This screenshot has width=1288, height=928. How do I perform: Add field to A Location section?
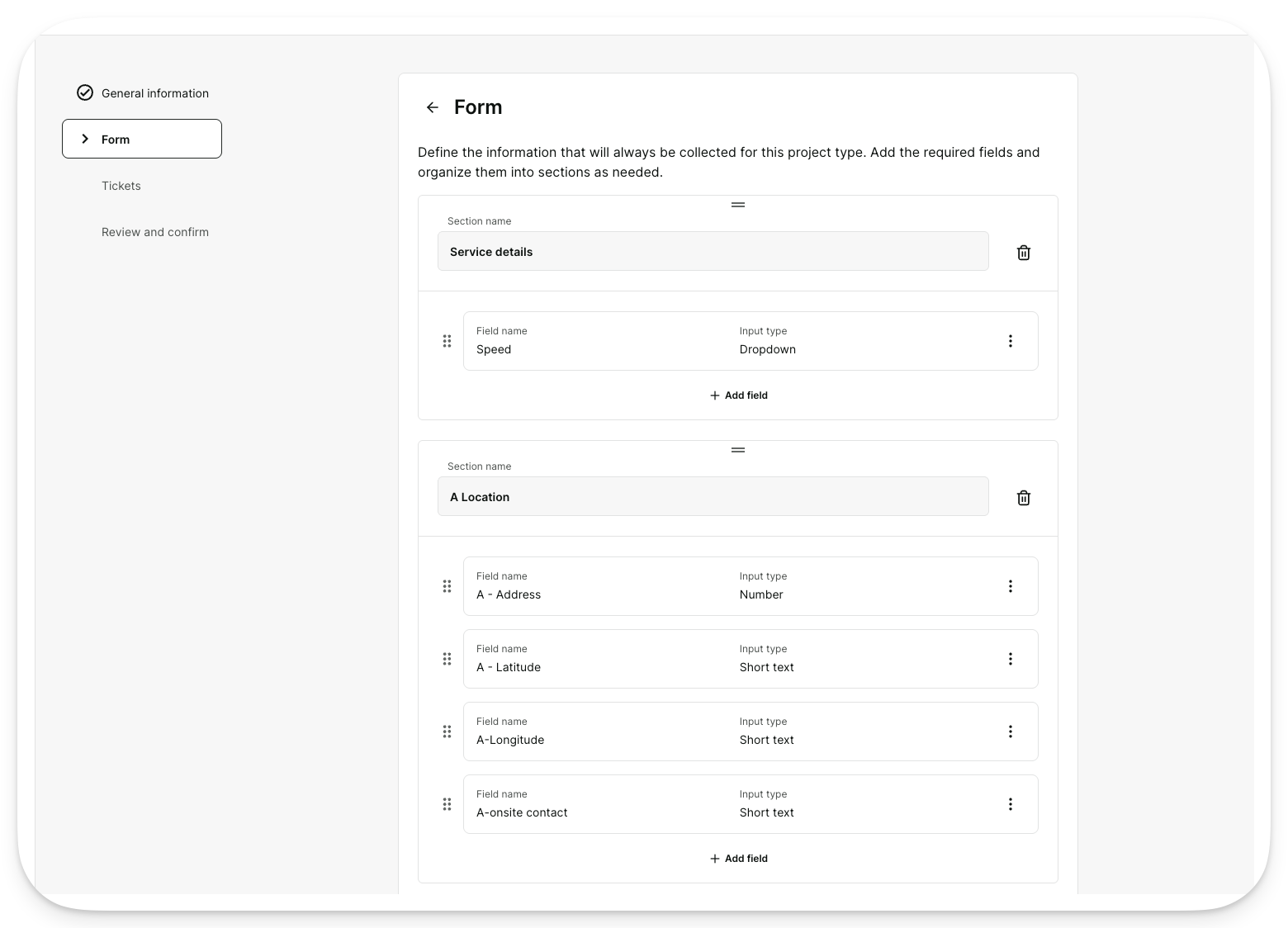click(739, 859)
